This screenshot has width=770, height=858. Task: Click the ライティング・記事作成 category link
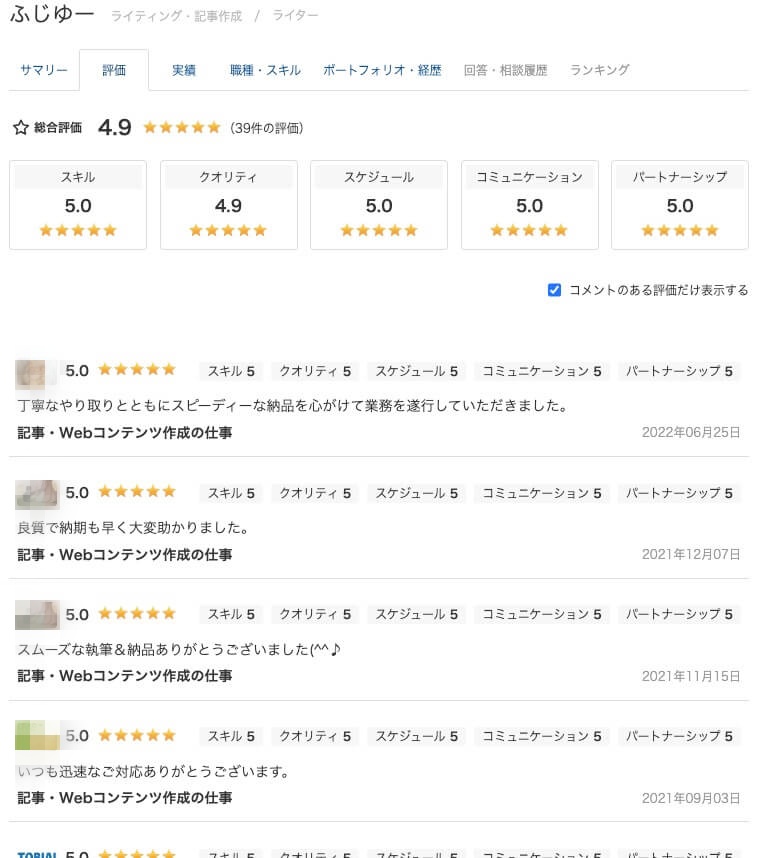click(175, 16)
